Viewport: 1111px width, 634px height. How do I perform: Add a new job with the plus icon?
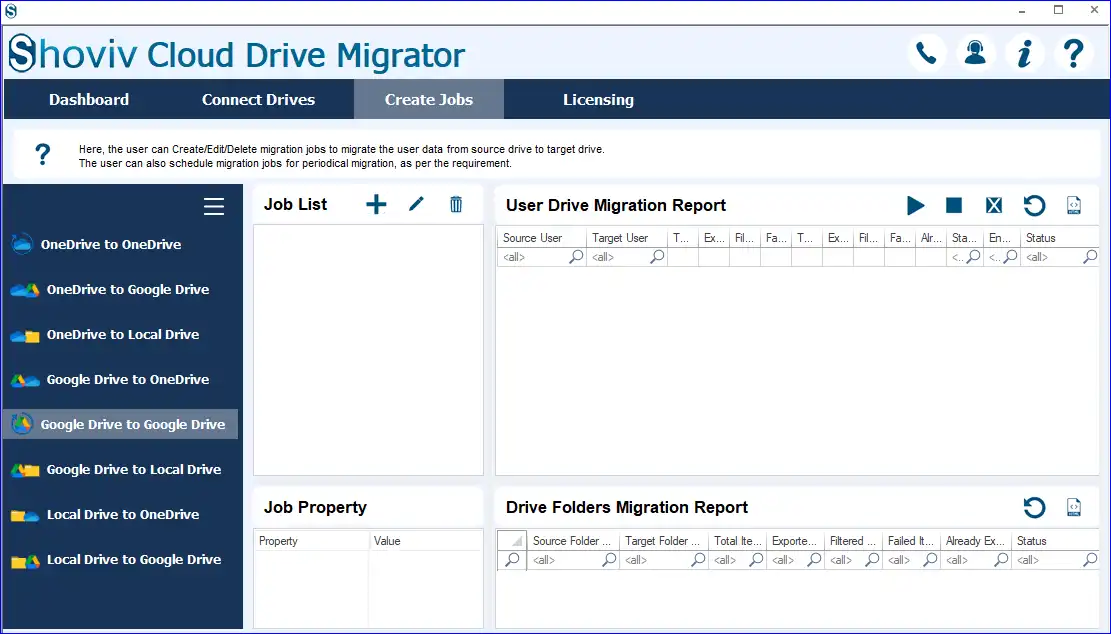click(x=376, y=204)
